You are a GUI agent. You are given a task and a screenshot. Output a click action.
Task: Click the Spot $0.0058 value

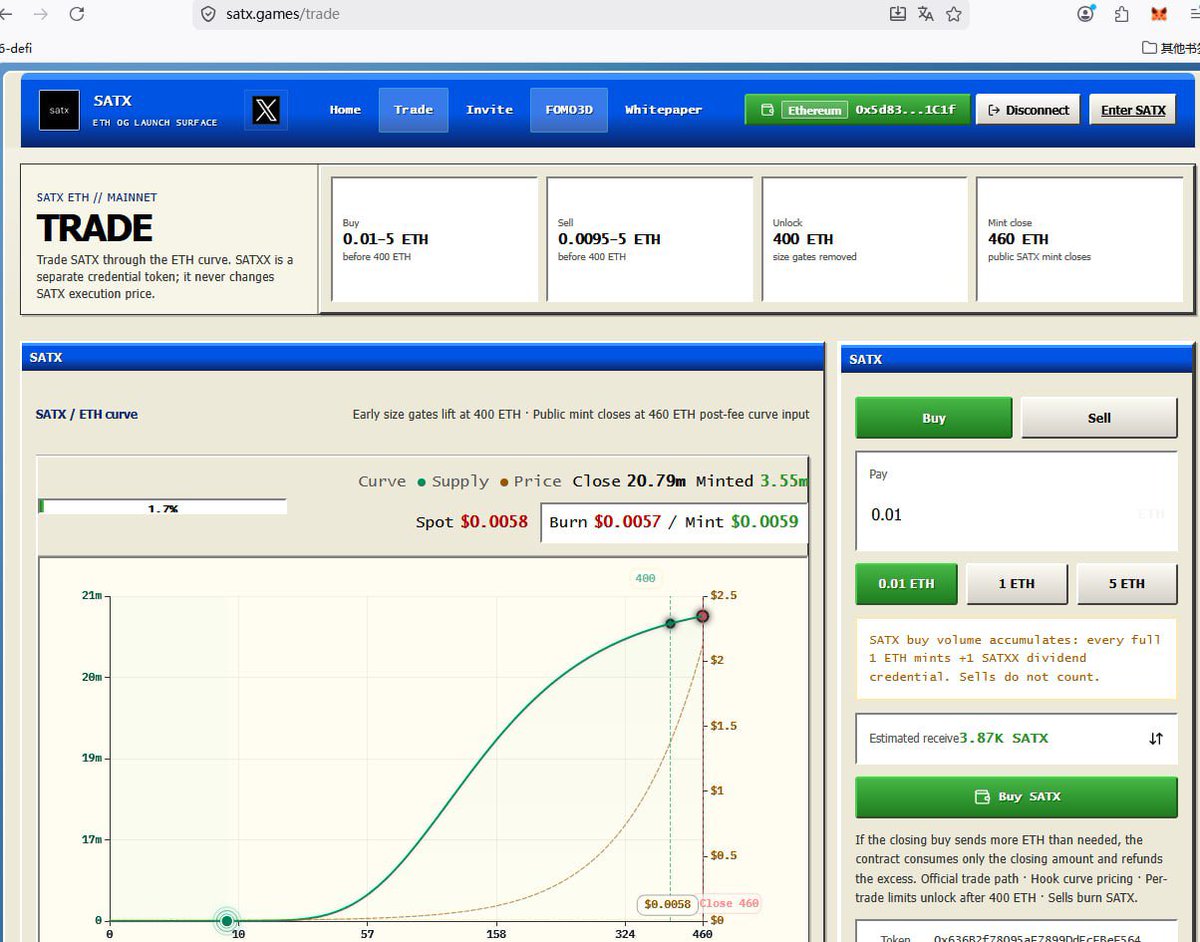494,522
